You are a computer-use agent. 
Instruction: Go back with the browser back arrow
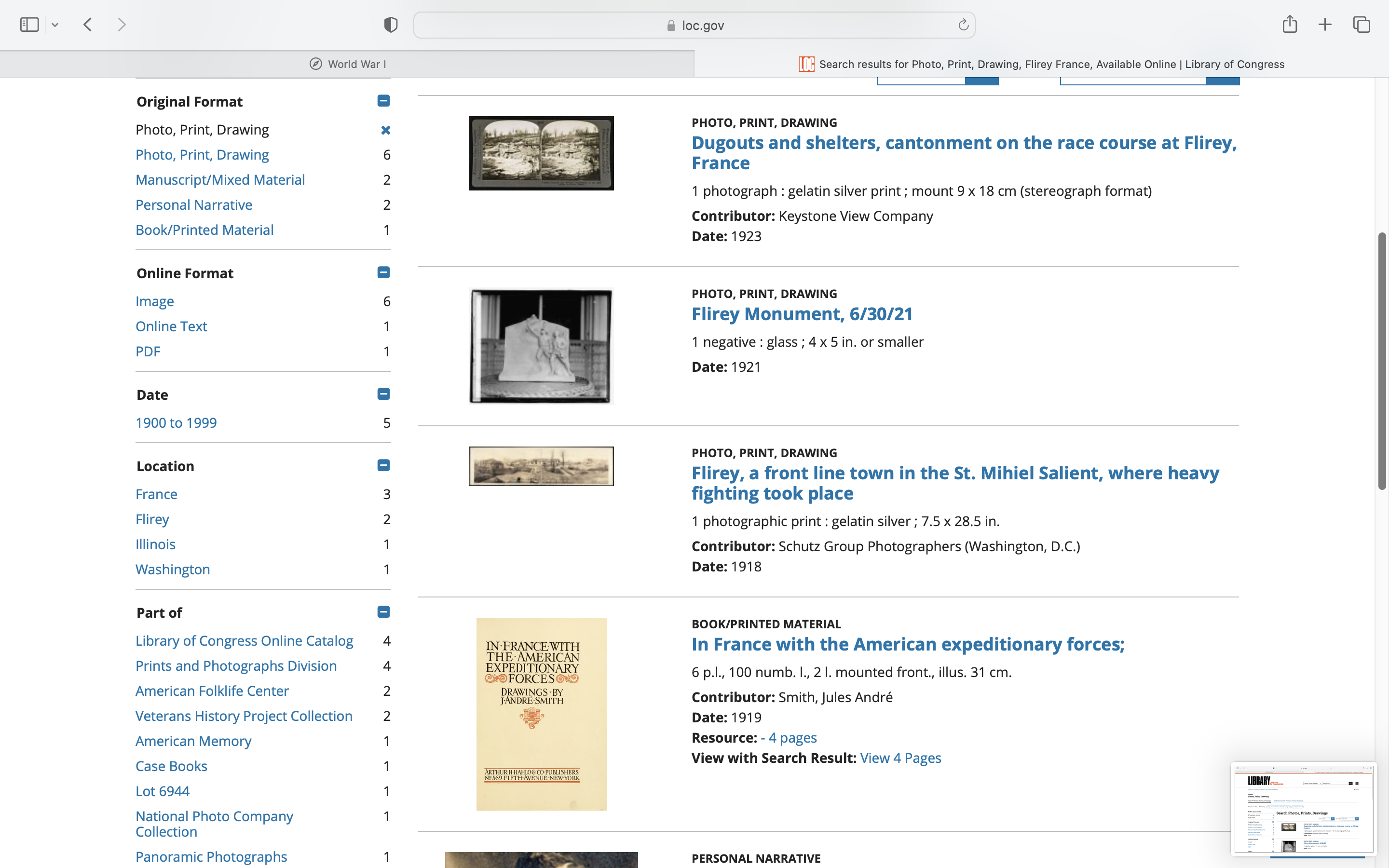click(x=88, y=25)
